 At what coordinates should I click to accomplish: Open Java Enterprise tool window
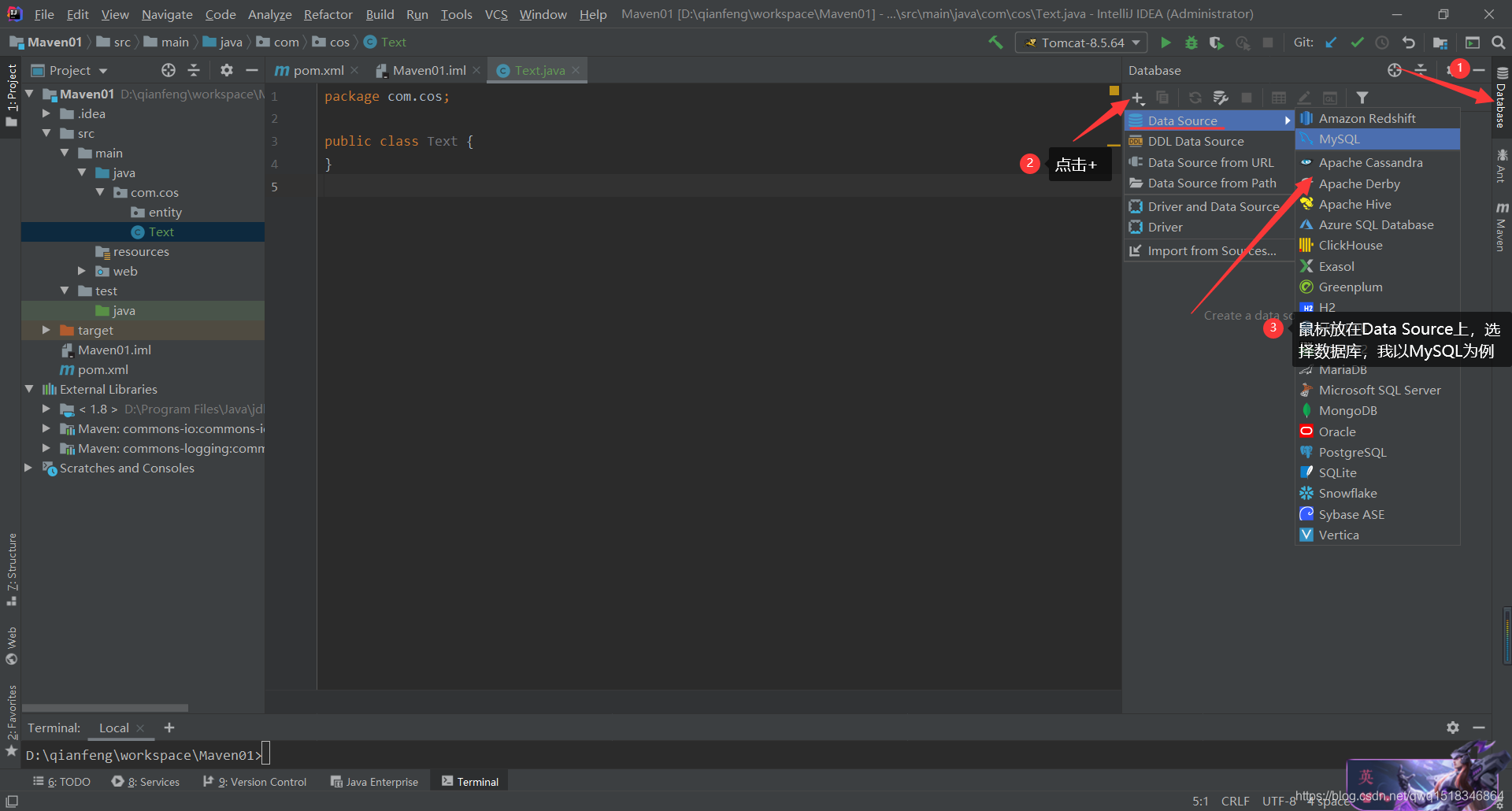374,782
